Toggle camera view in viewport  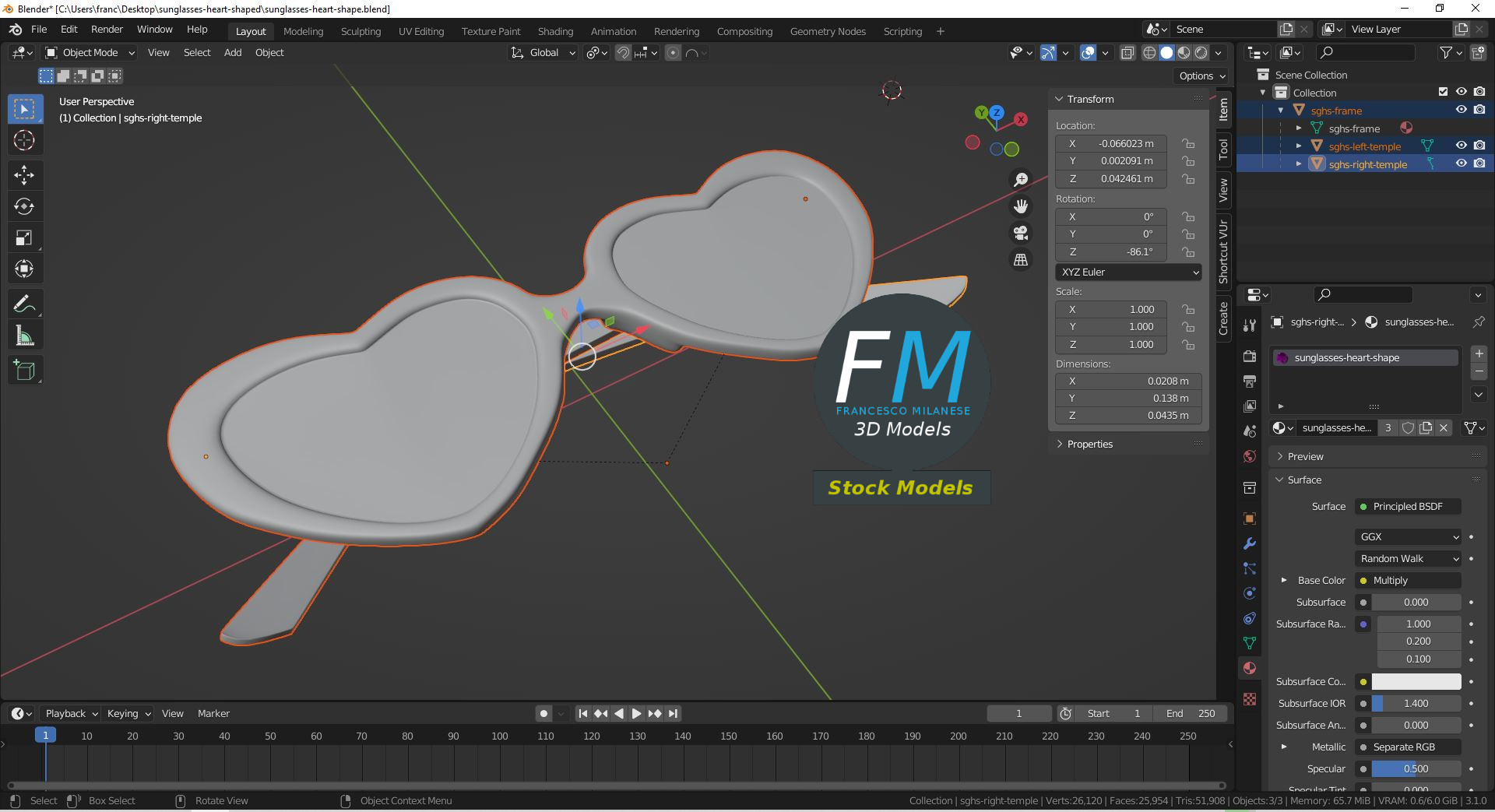pos(1020,233)
